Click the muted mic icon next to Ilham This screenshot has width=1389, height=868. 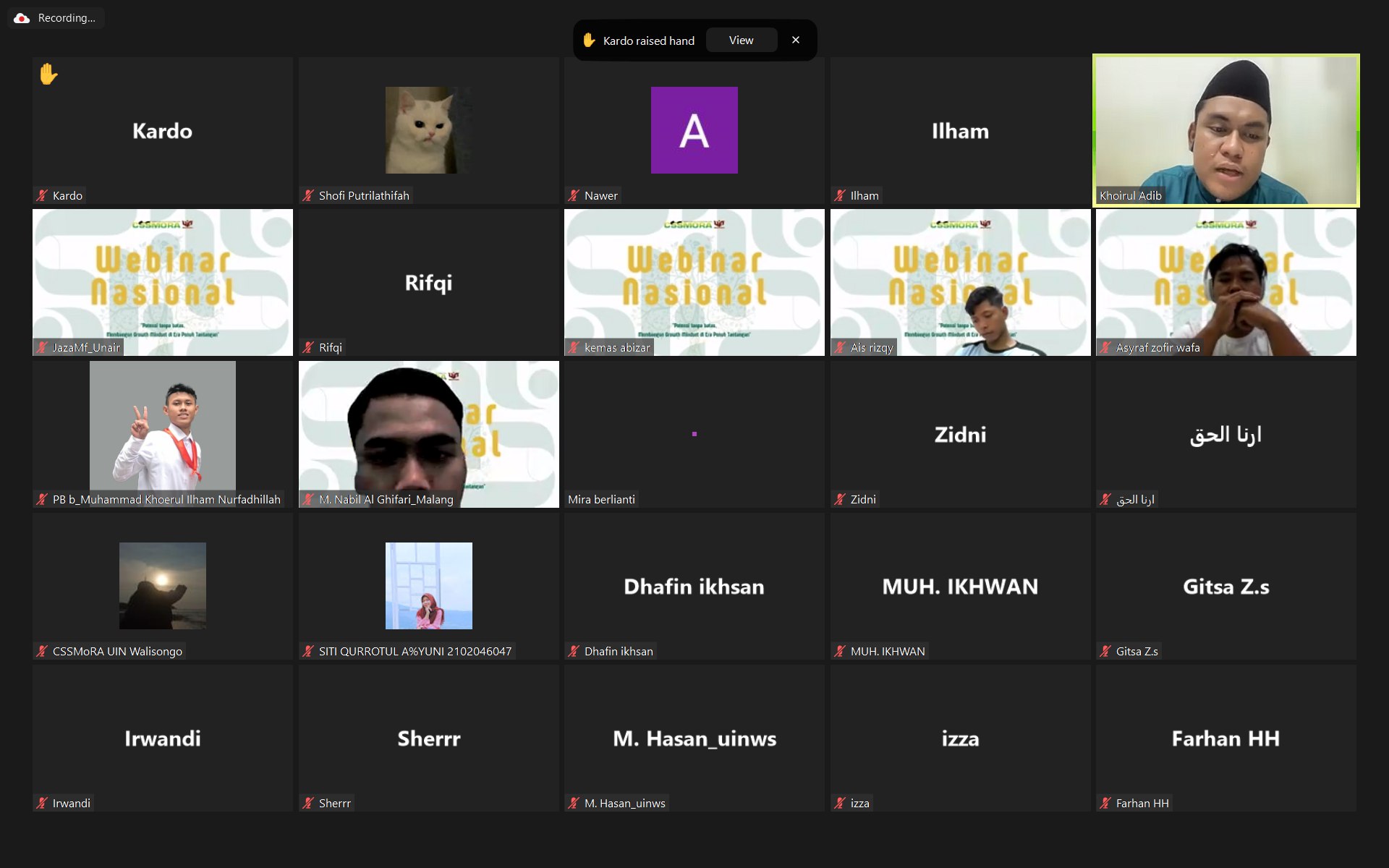pyautogui.click(x=840, y=195)
